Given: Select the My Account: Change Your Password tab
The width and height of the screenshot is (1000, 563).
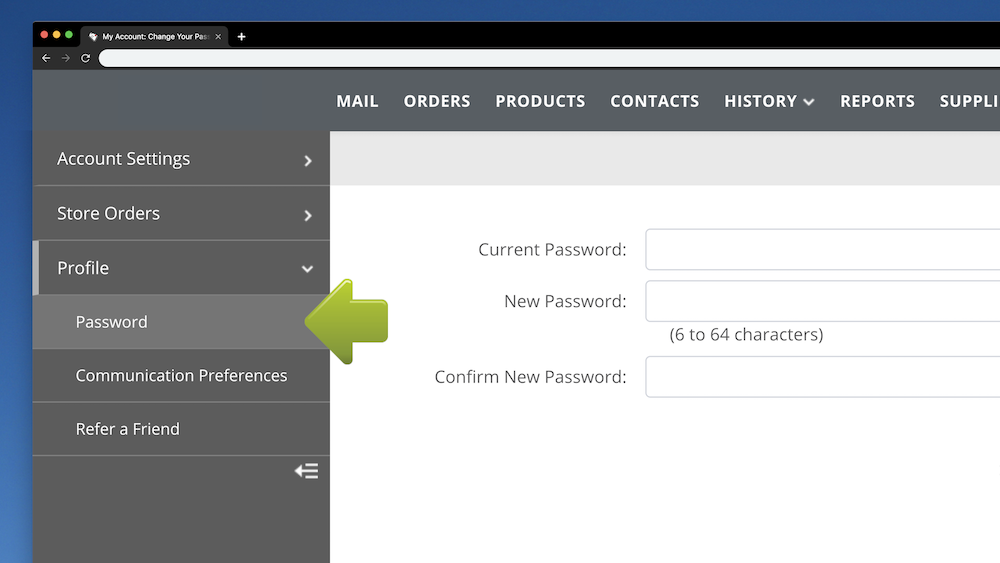Looking at the screenshot, I should click(x=155, y=36).
